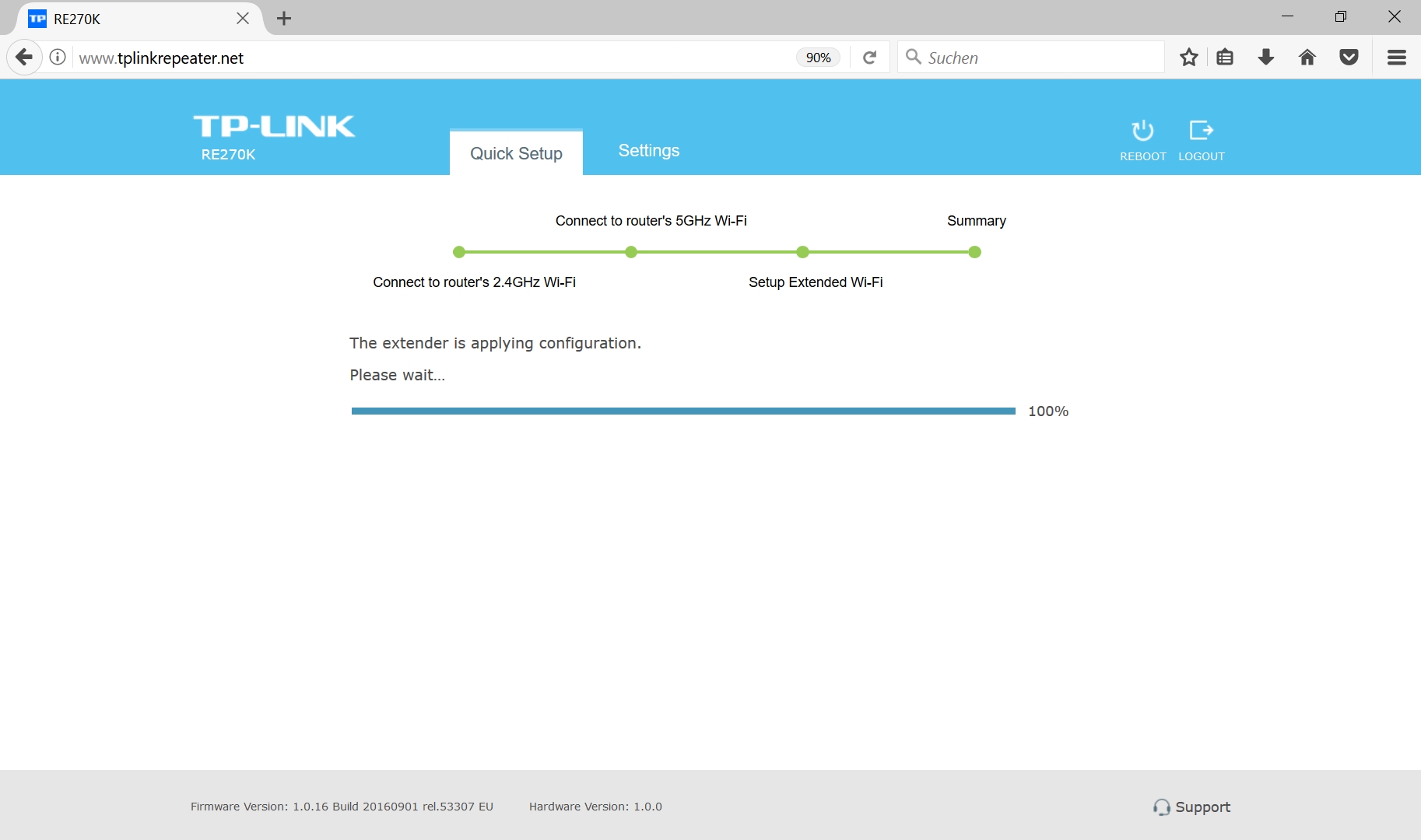Screen dimensions: 1421x840
Task: Open the downloads arrow icon
Action: [1266, 58]
